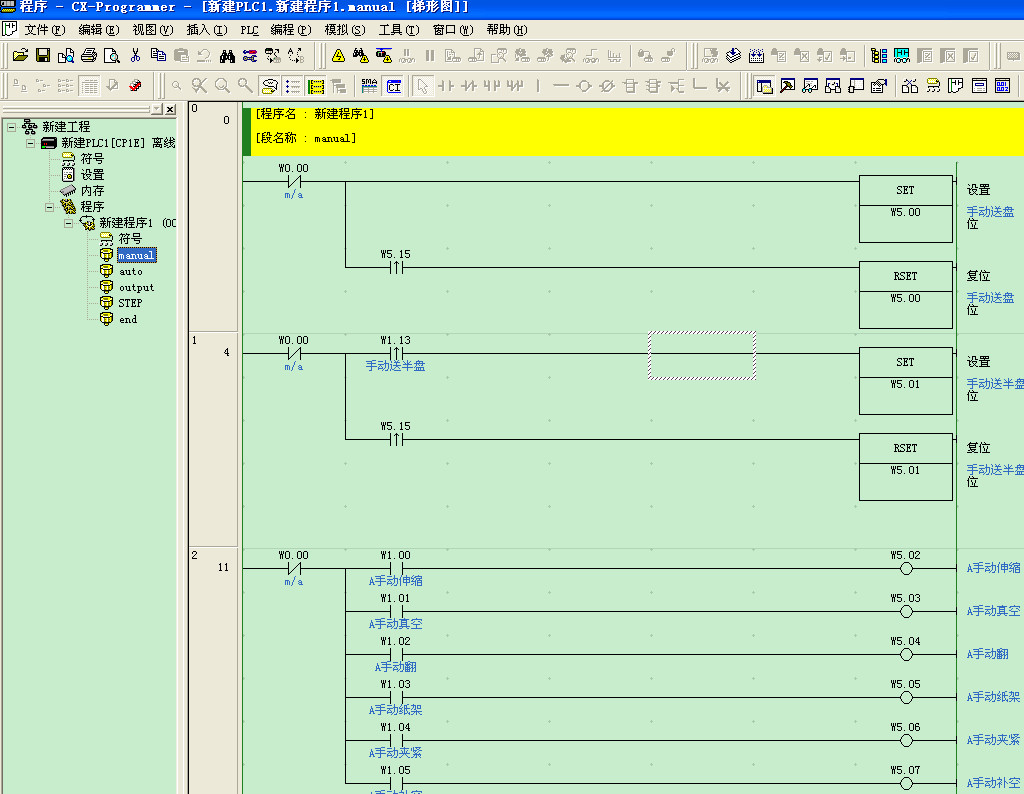
Task: Collapse the 新建工程 root tree node
Action: pos(12,127)
